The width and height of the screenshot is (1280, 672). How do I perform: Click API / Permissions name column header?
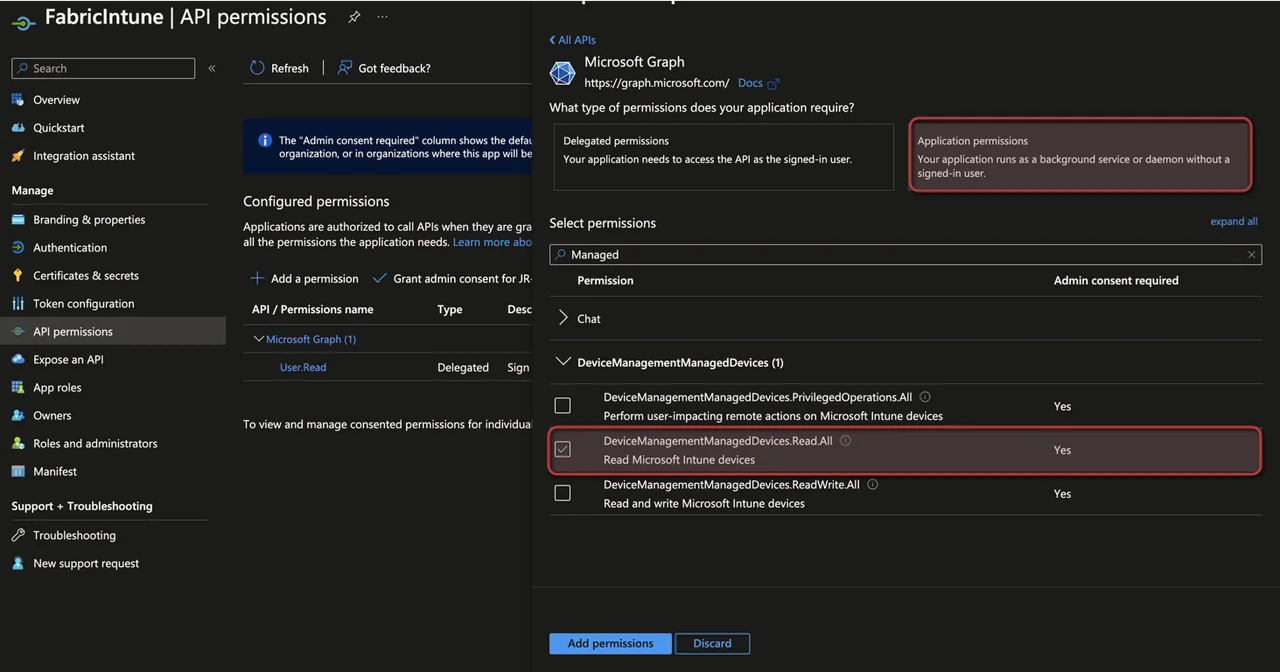[312, 310]
